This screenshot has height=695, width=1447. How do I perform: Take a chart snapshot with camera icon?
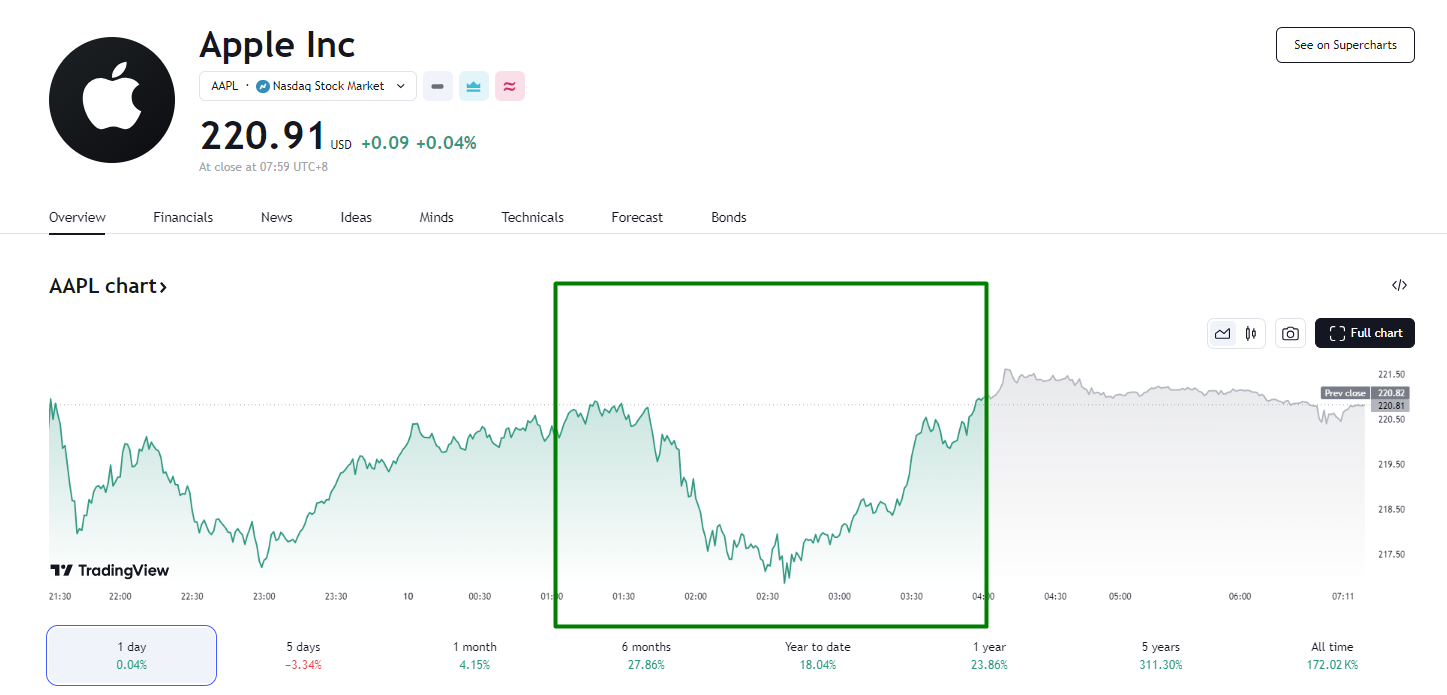[x=1290, y=333]
